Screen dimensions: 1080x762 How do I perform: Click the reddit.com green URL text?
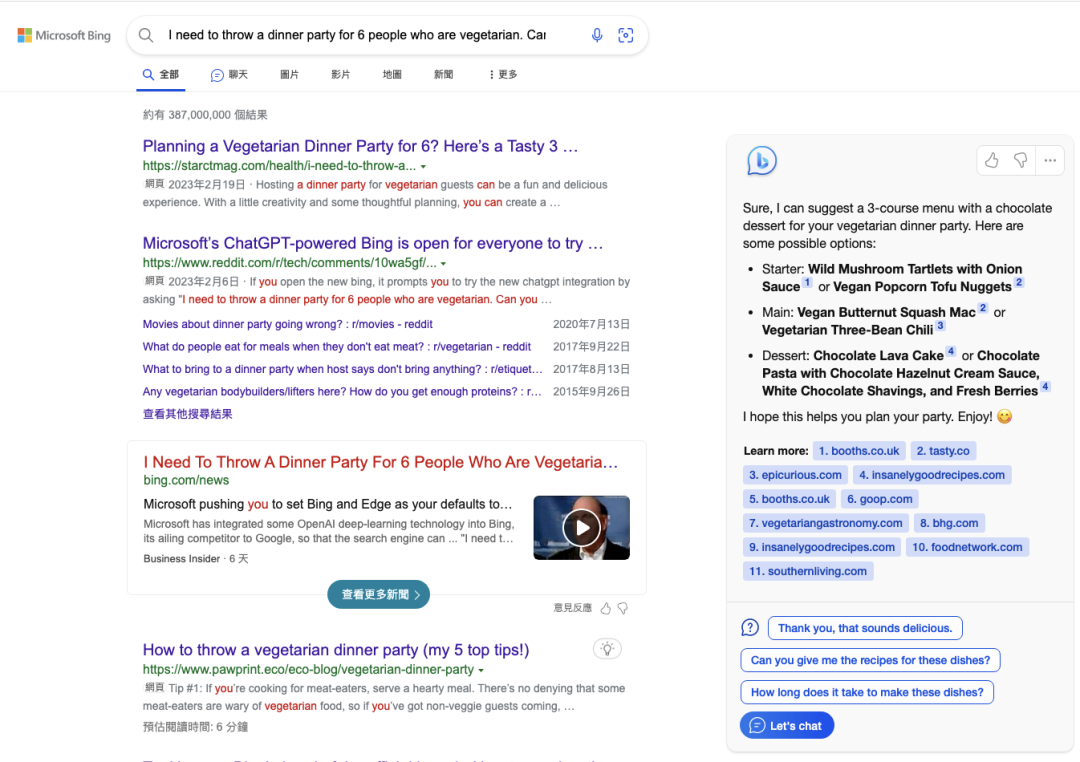[x=289, y=263]
